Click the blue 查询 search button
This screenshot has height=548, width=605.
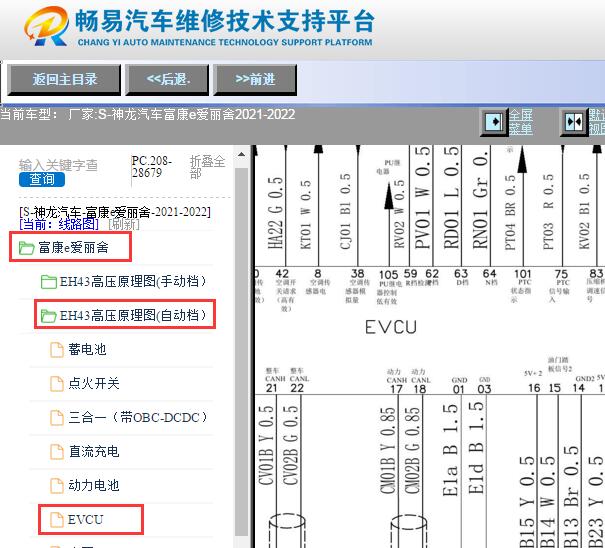42,179
